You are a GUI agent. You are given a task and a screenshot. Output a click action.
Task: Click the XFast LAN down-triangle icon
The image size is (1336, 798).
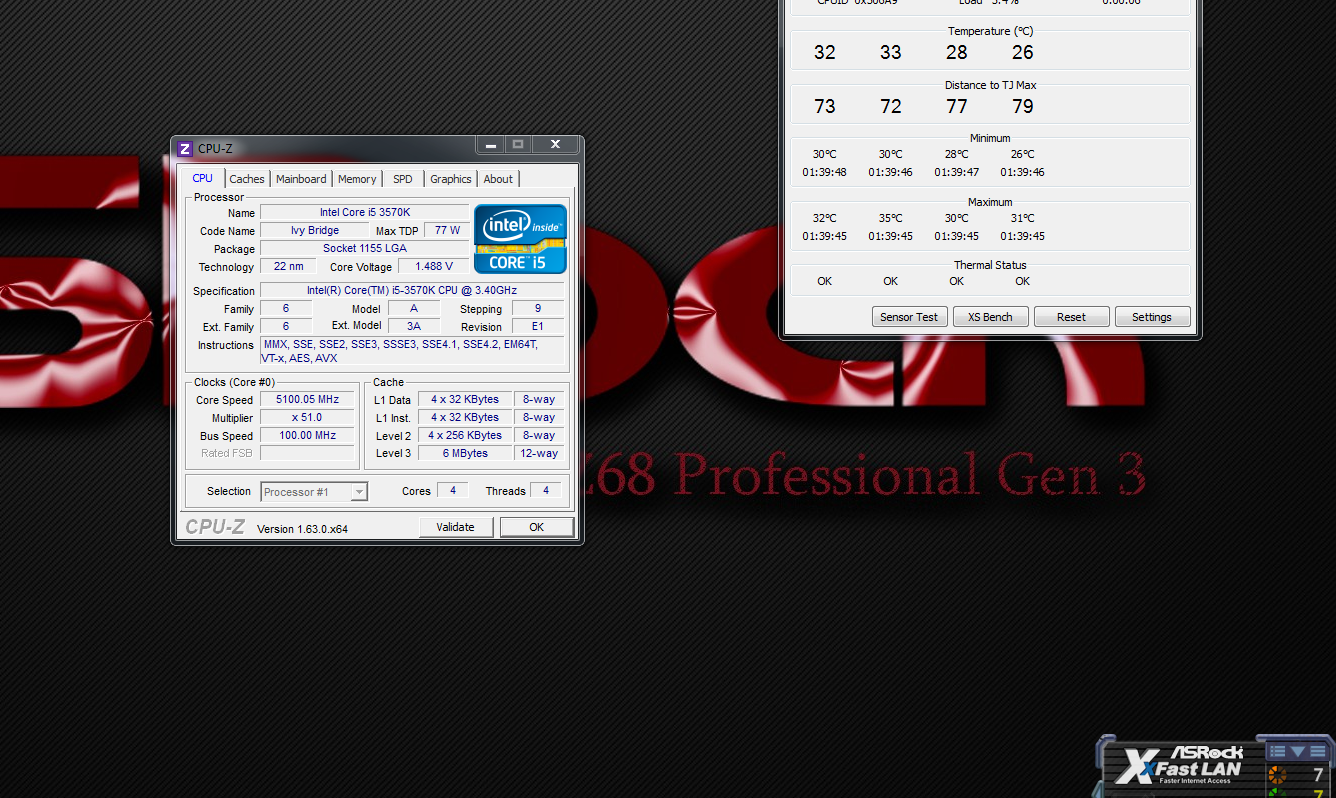coord(1298,751)
